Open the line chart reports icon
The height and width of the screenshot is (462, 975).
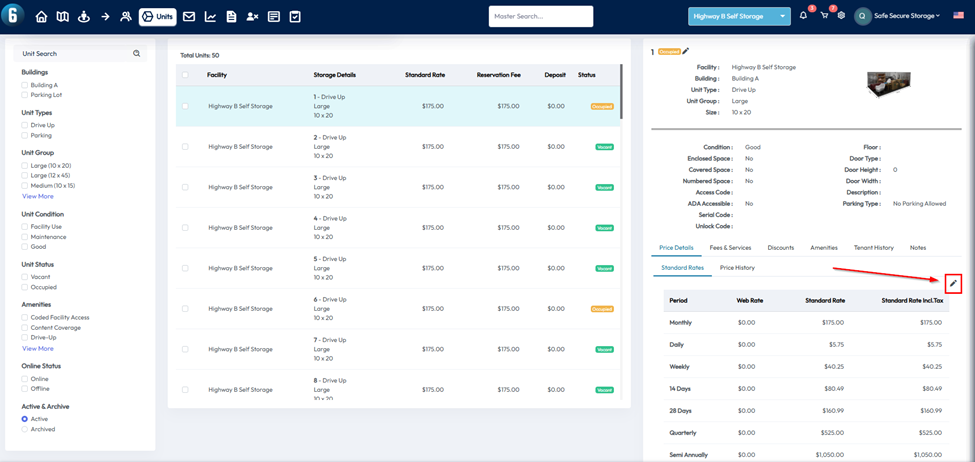[210, 17]
